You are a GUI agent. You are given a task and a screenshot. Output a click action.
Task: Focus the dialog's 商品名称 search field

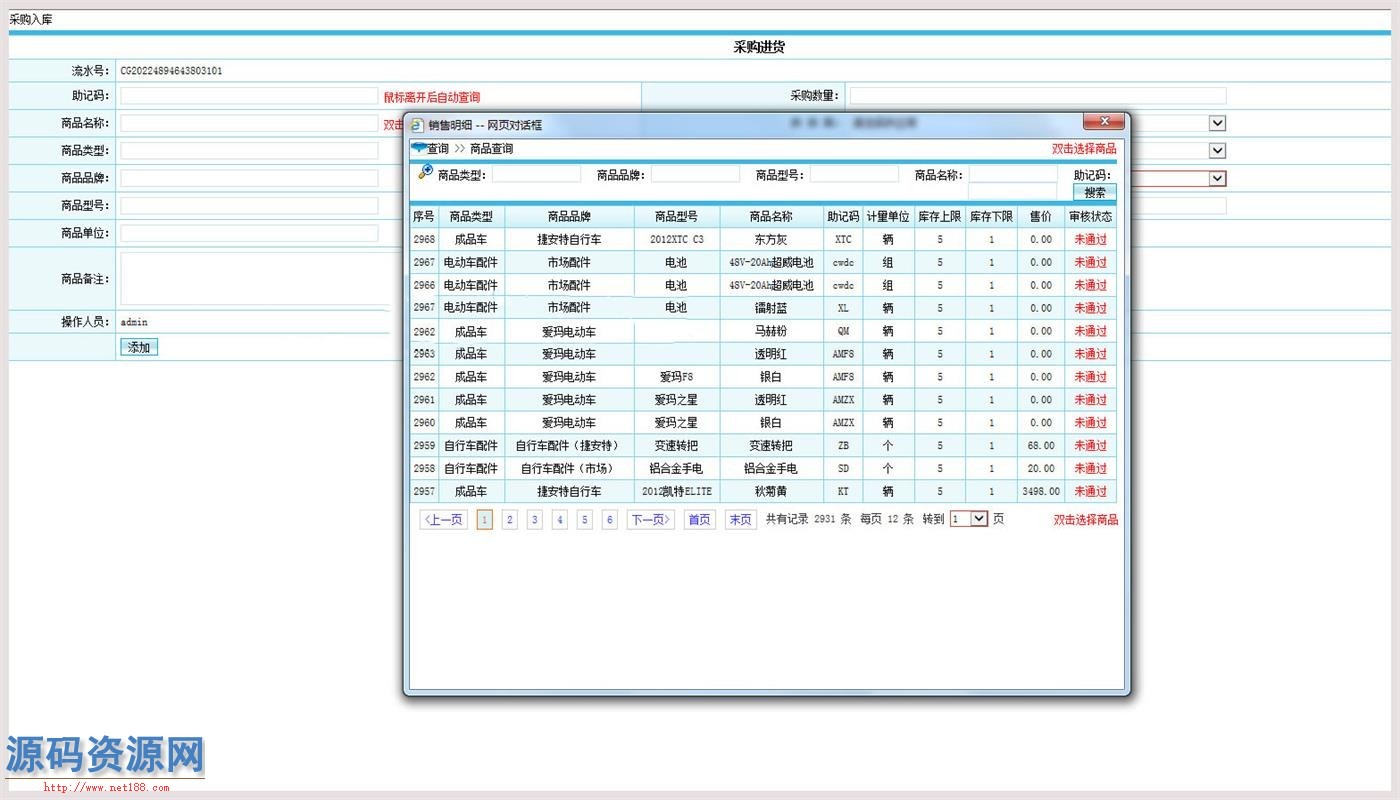[1013, 174]
